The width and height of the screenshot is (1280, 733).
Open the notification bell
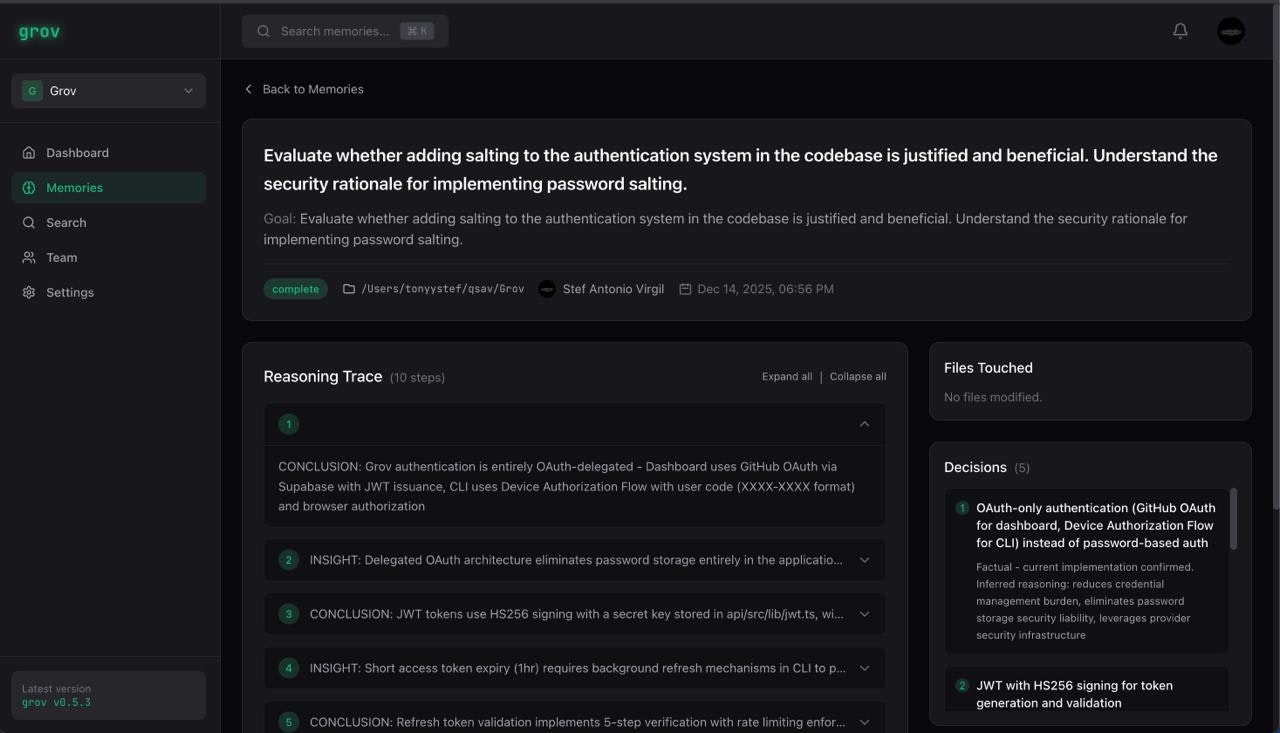pos(1179,30)
